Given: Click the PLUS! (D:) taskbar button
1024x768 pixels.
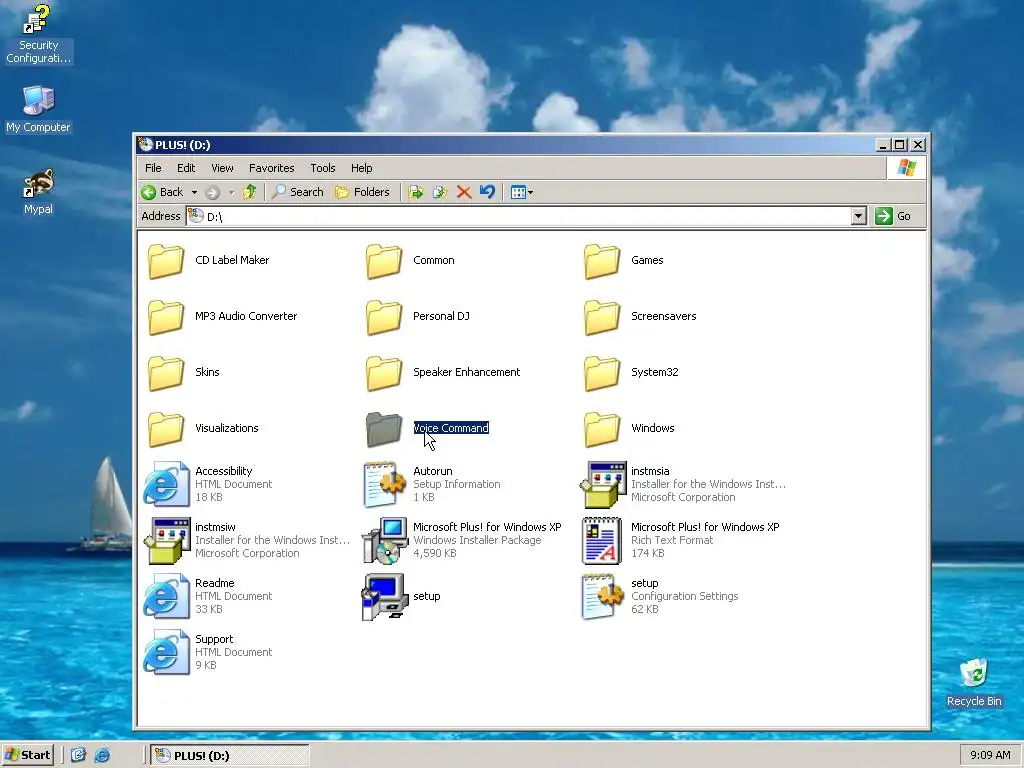Looking at the screenshot, I should pos(230,756).
